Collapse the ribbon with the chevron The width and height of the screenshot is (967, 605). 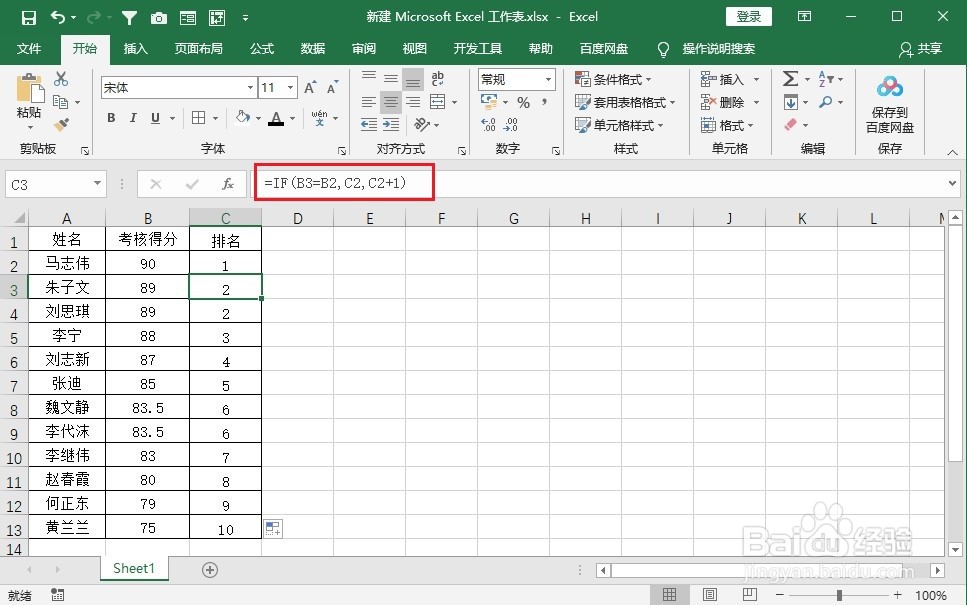[x=952, y=152]
